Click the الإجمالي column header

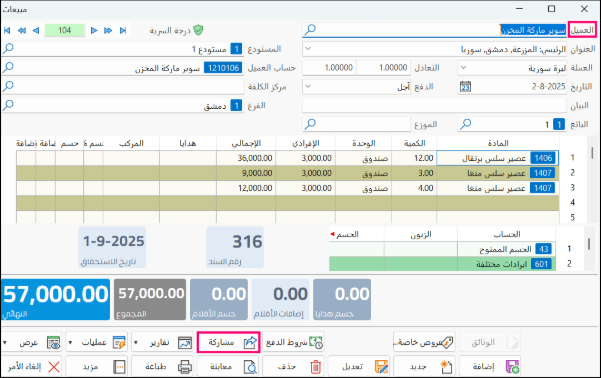[246, 143]
